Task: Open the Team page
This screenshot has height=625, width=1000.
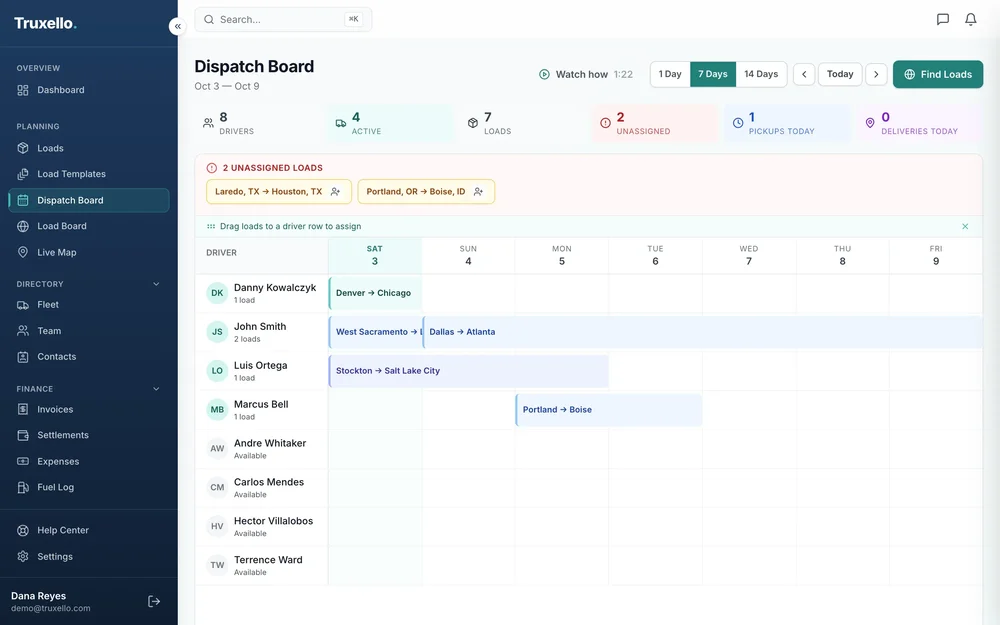Action: point(89,330)
